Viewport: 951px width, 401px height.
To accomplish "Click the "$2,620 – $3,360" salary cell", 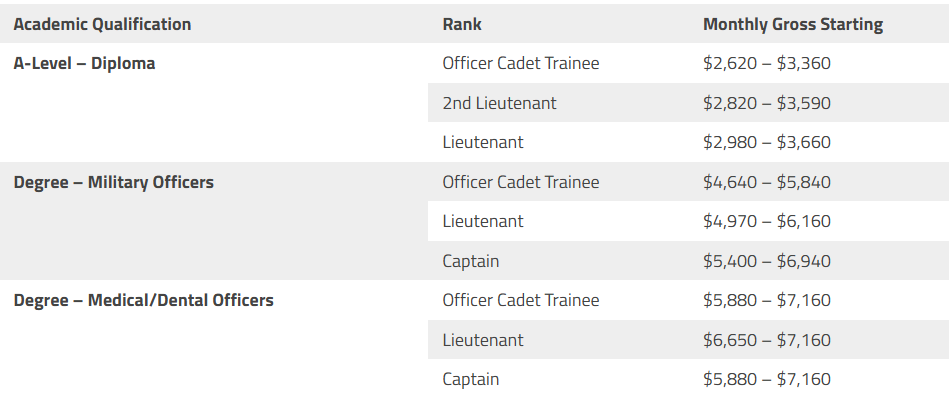I will pyautogui.click(x=767, y=63).
